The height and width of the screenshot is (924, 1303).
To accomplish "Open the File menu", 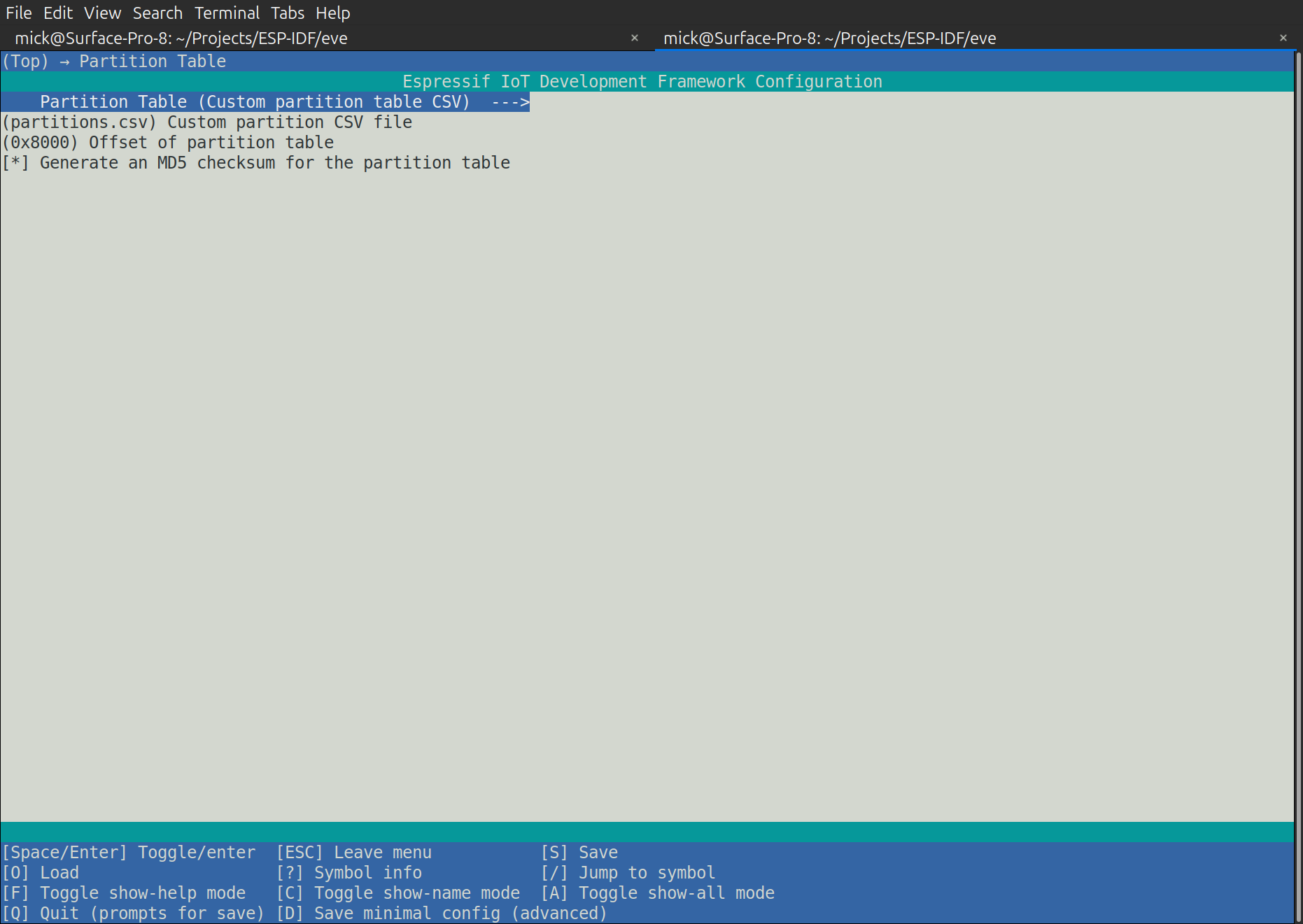I will [19, 13].
